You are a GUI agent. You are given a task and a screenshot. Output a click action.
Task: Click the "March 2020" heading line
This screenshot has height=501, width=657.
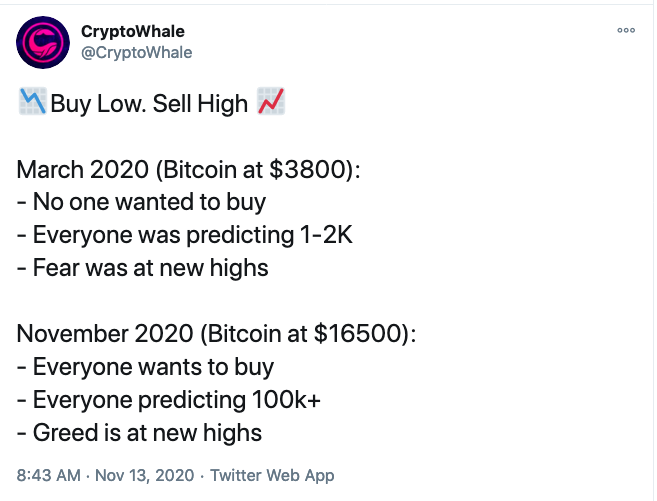[188, 170]
